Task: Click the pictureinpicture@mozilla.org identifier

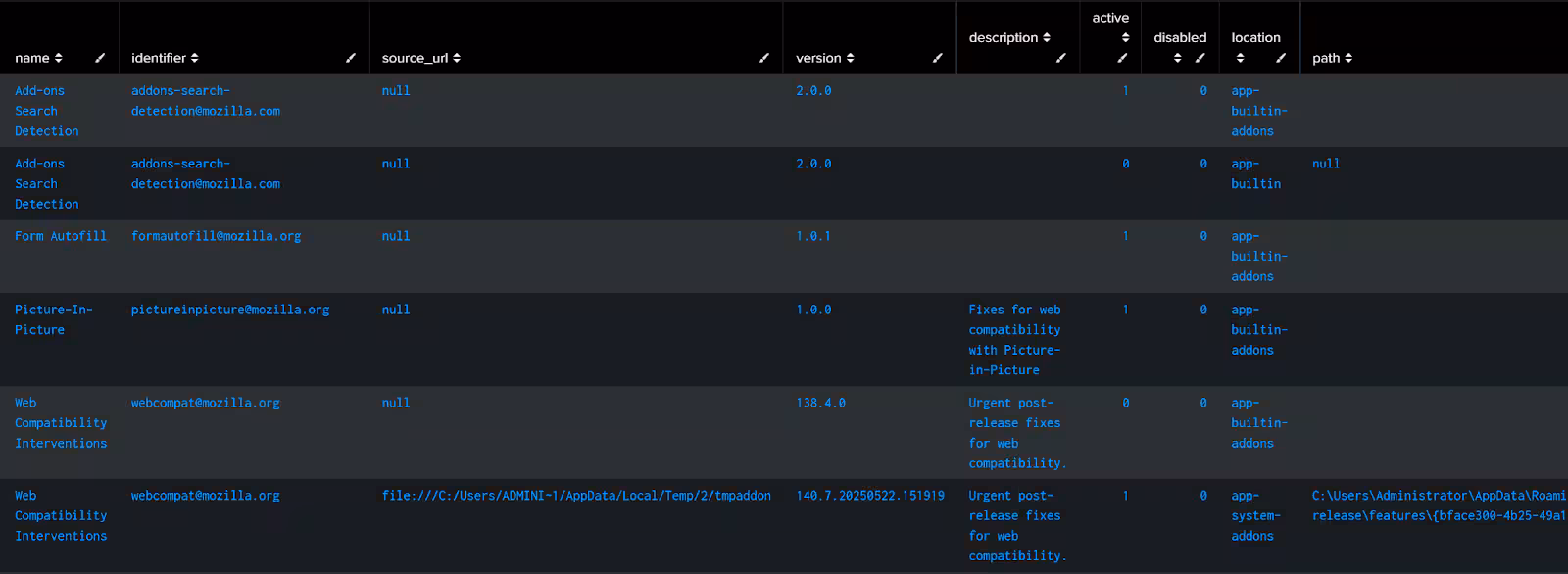Action: [x=230, y=310]
